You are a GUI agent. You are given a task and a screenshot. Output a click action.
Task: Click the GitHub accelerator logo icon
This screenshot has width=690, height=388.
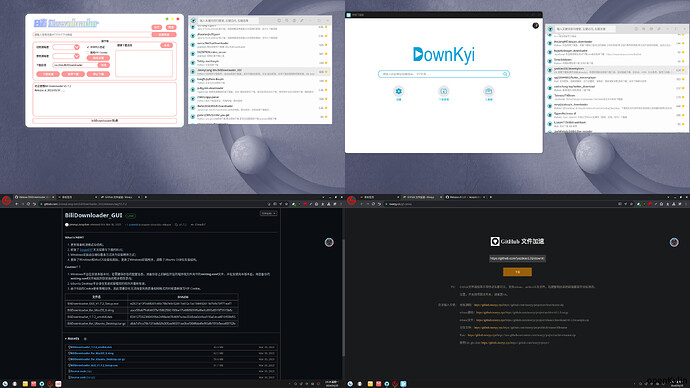click(x=495, y=242)
